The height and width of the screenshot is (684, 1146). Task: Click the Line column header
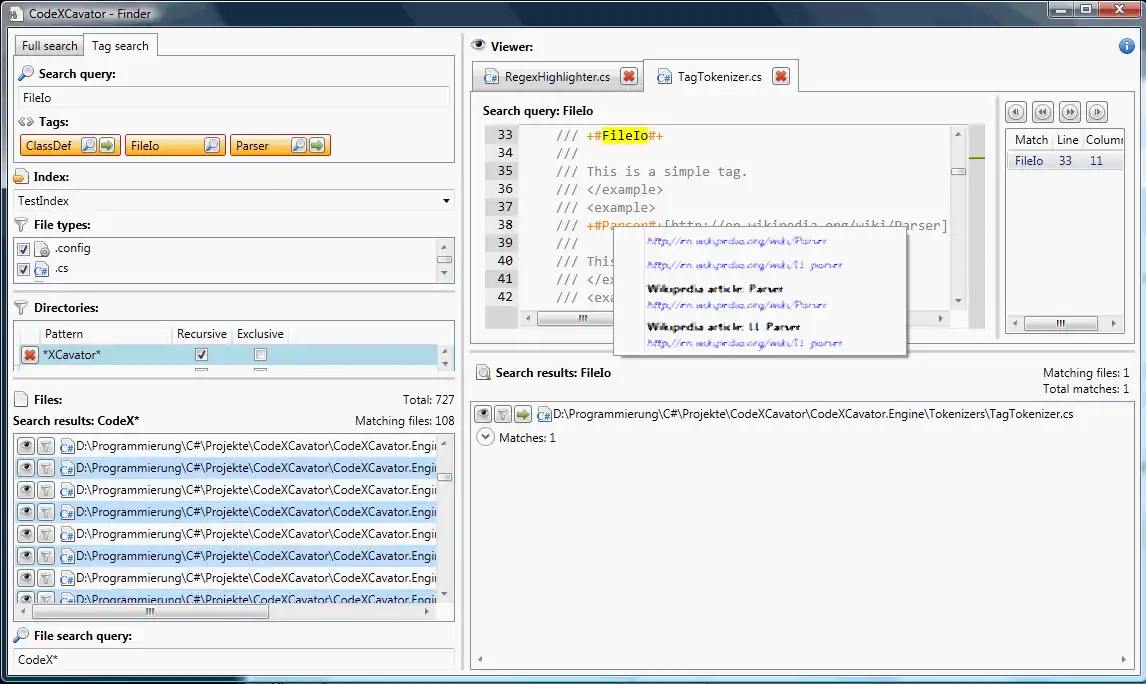point(1067,140)
